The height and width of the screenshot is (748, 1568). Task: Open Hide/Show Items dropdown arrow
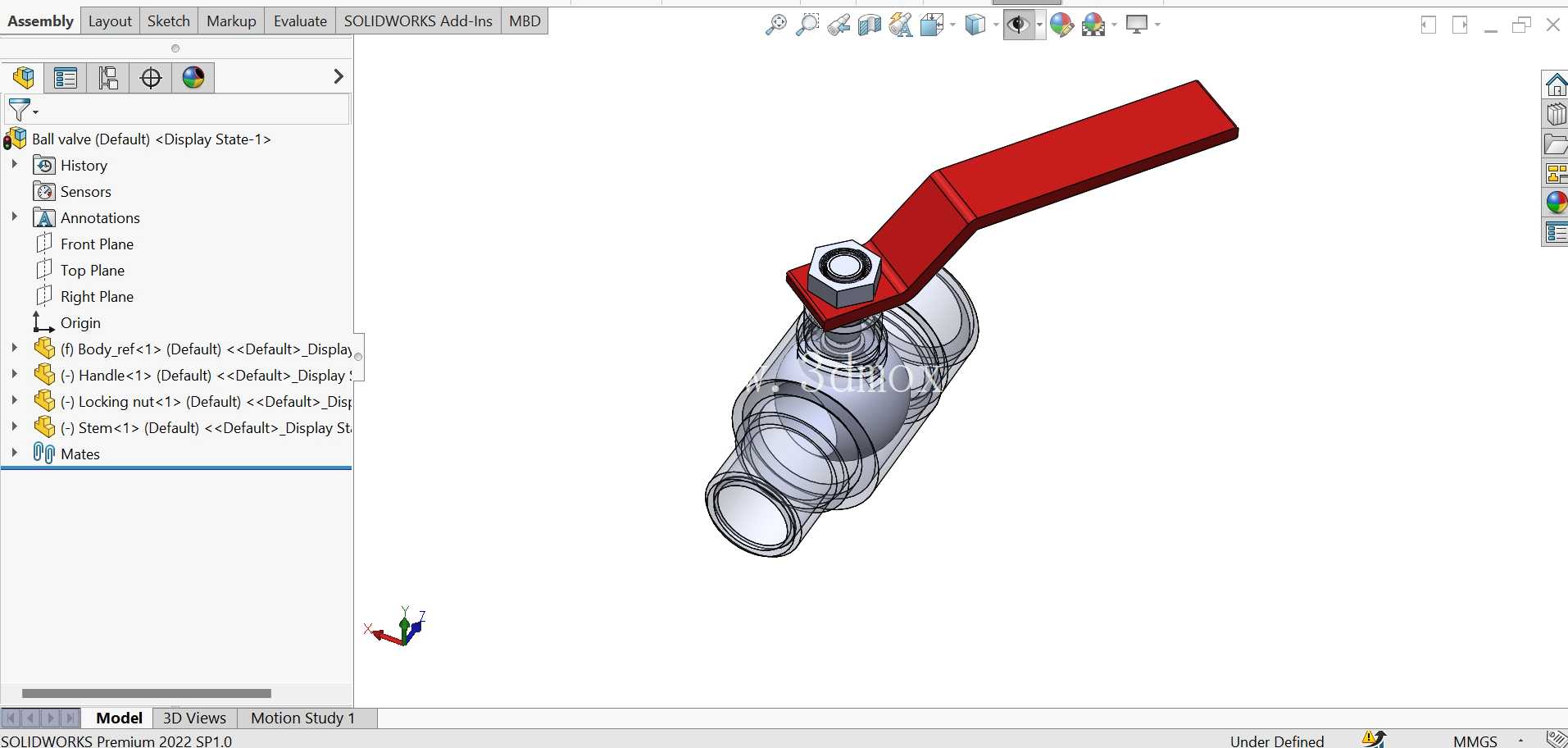(x=1039, y=25)
